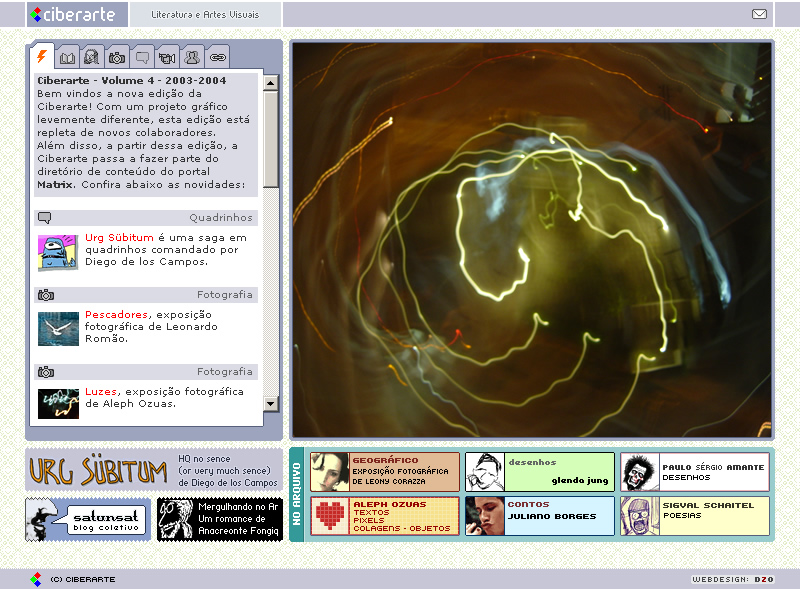The height and width of the screenshot is (589, 800).
Task: Open the Aleph Ozuas archive card
Action: (385, 516)
